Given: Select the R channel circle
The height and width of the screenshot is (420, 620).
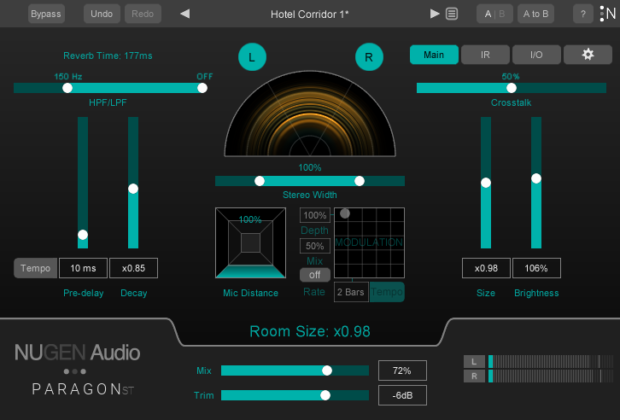Looking at the screenshot, I should [x=369, y=57].
